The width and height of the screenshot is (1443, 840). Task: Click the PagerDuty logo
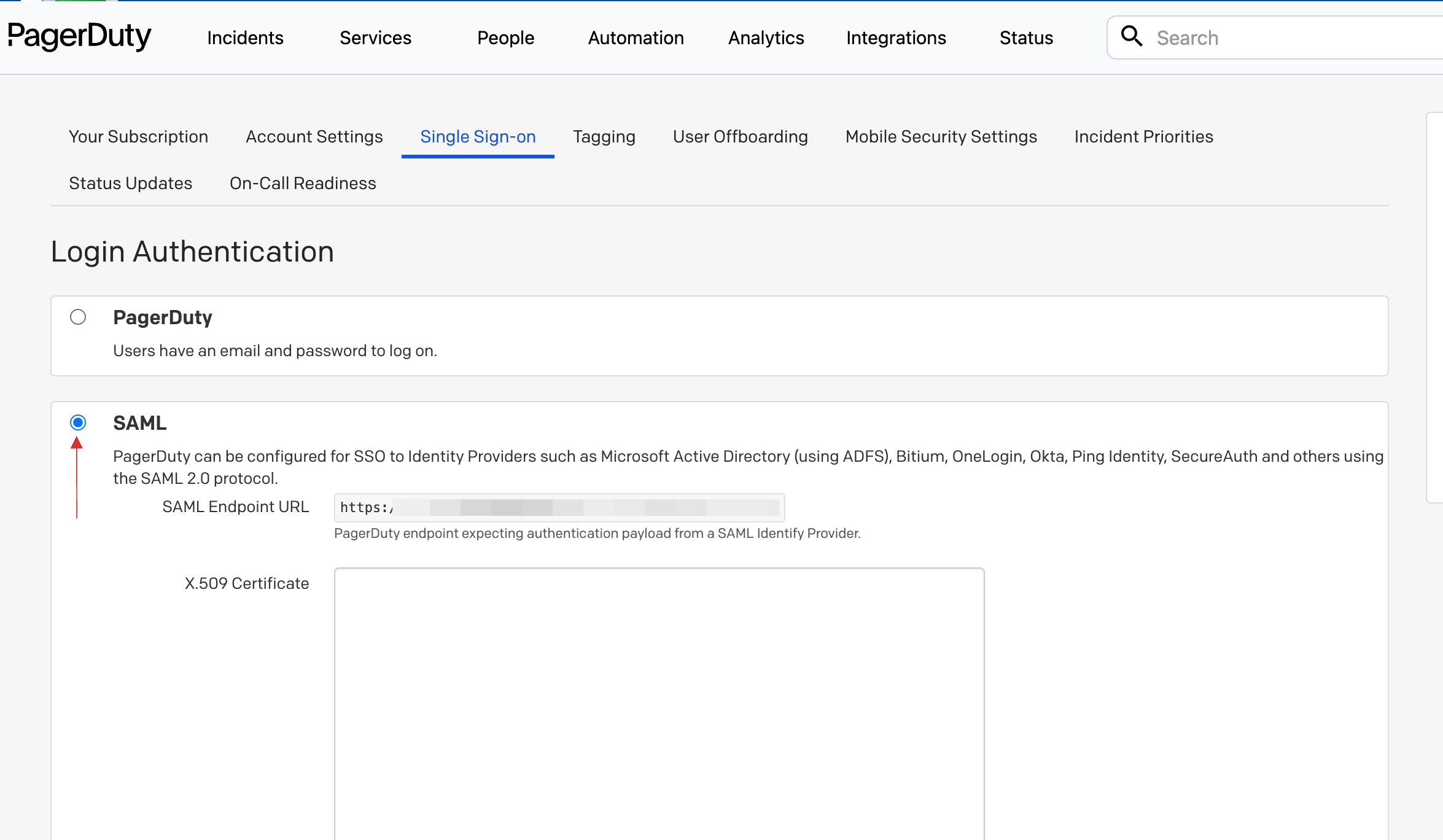pos(79,36)
